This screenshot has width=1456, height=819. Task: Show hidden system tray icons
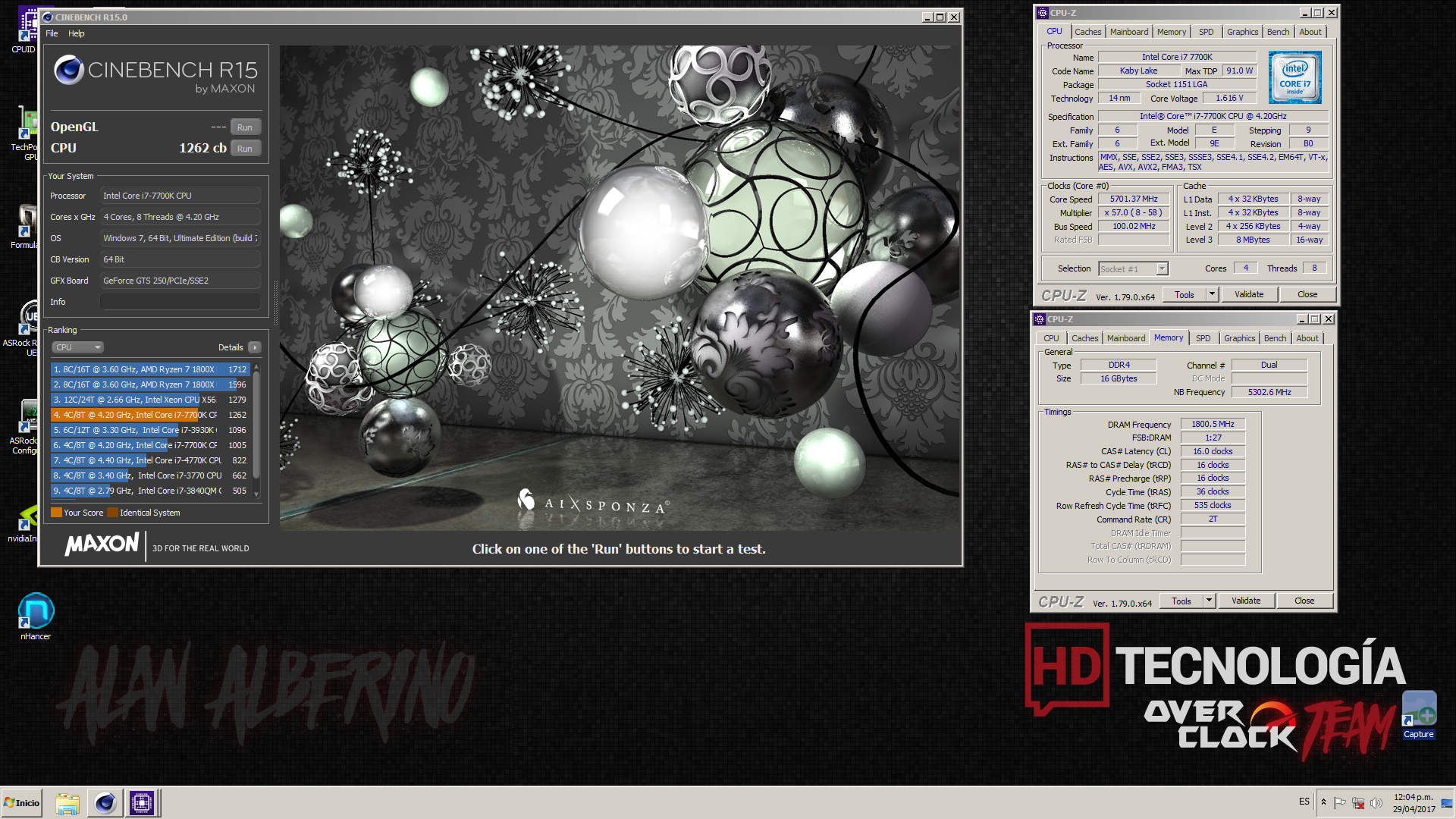pyautogui.click(x=1323, y=802)
